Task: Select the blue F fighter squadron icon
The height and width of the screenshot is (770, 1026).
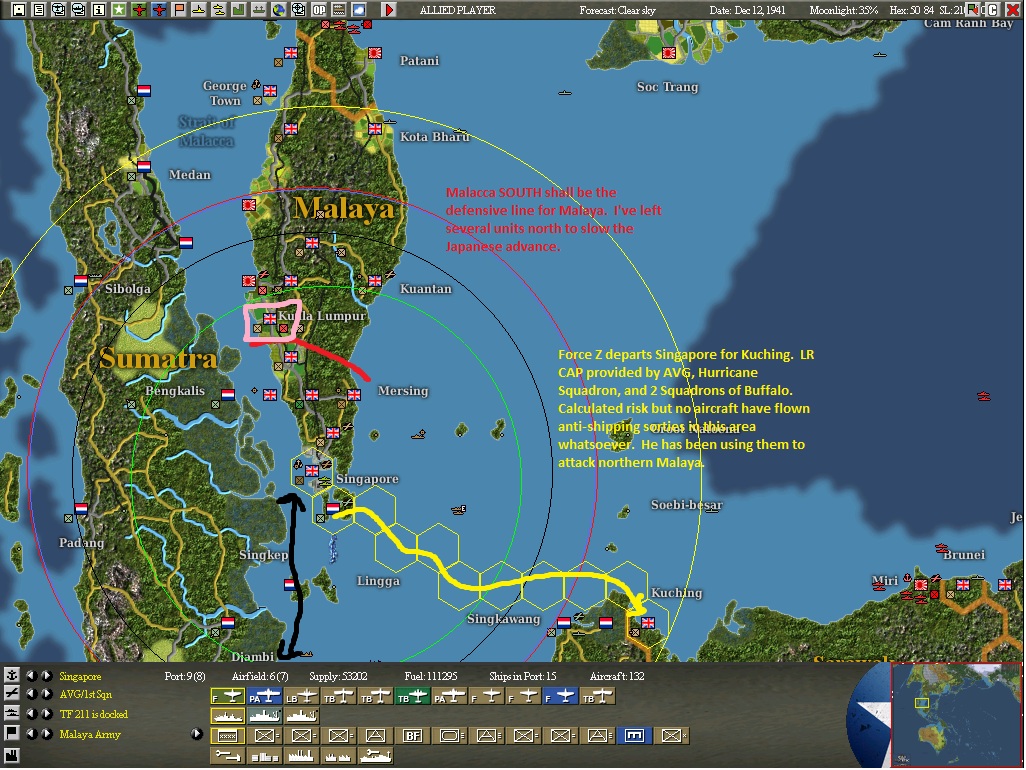Action: coord(561,696)
